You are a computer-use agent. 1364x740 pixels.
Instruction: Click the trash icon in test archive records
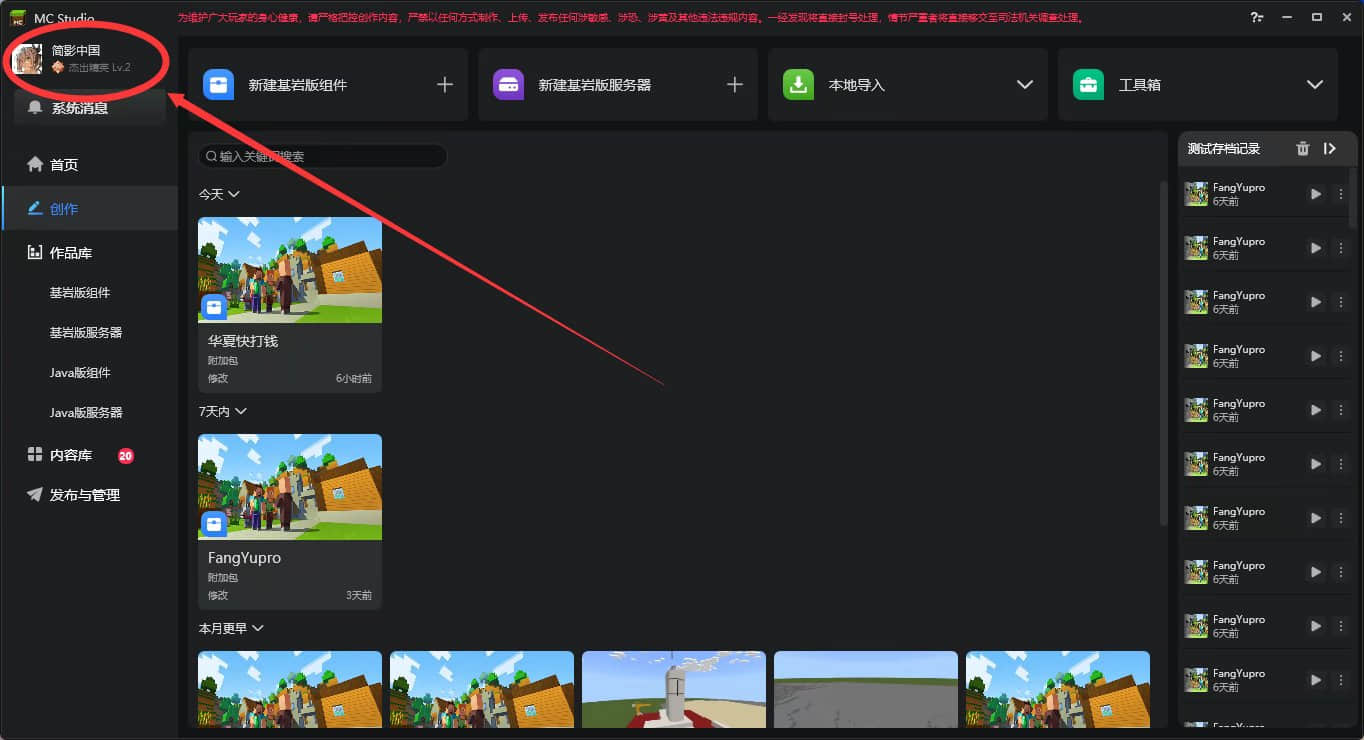click(1302, 148)
